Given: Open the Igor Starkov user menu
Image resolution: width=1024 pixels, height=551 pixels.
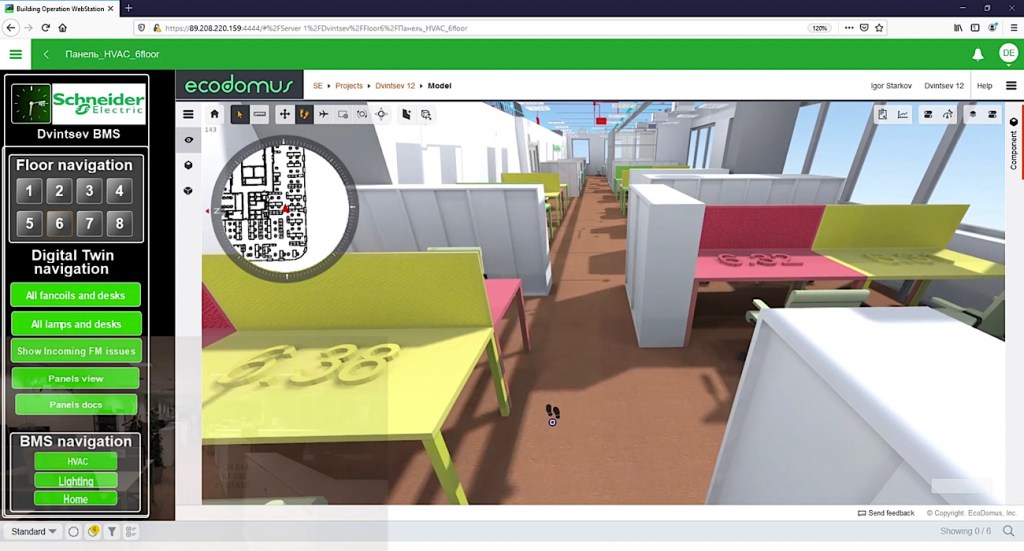Looking at the screenshot, I should (891, 86).
